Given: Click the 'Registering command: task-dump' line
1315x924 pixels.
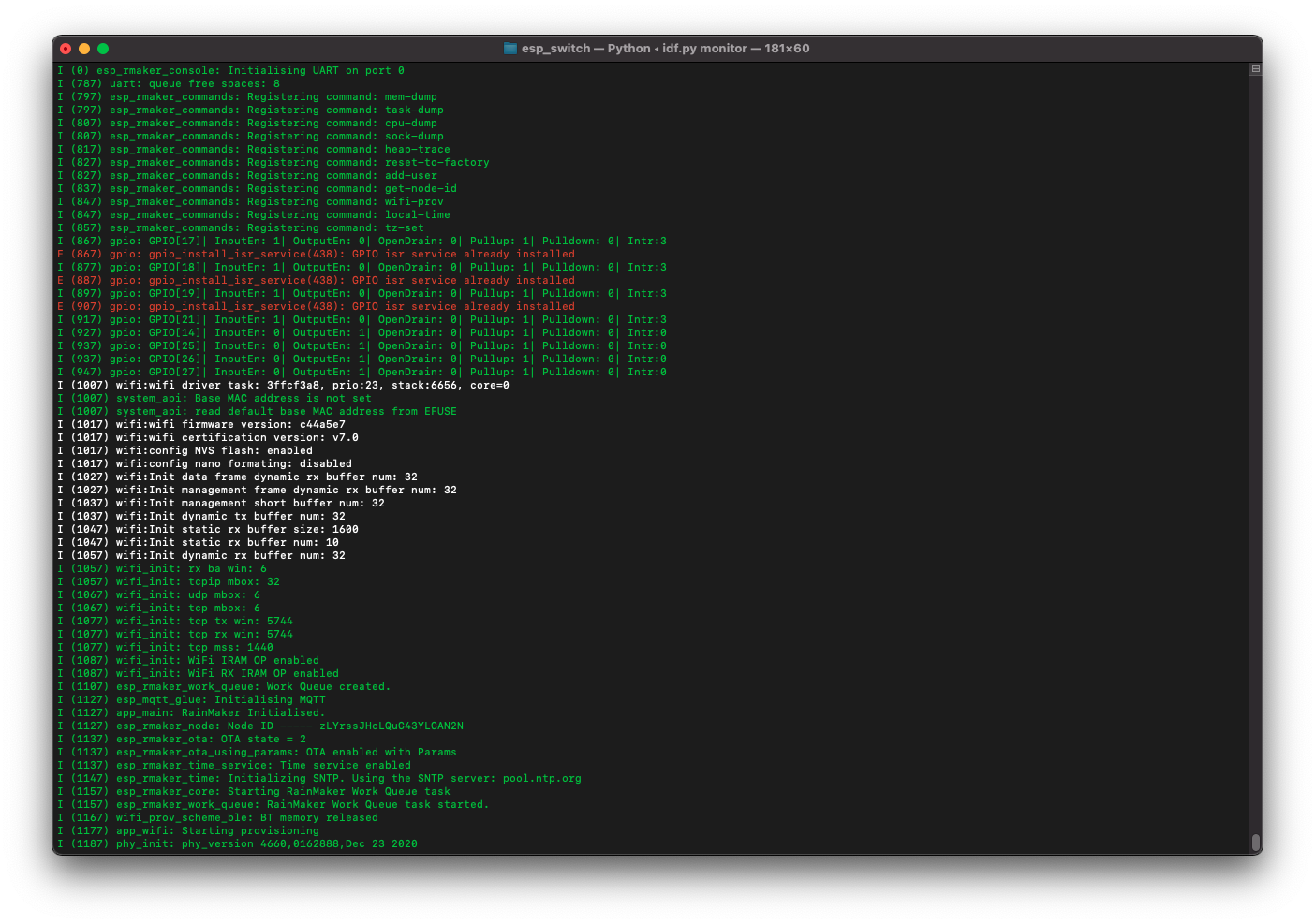Looking at the screenshot, I should 251,110.
